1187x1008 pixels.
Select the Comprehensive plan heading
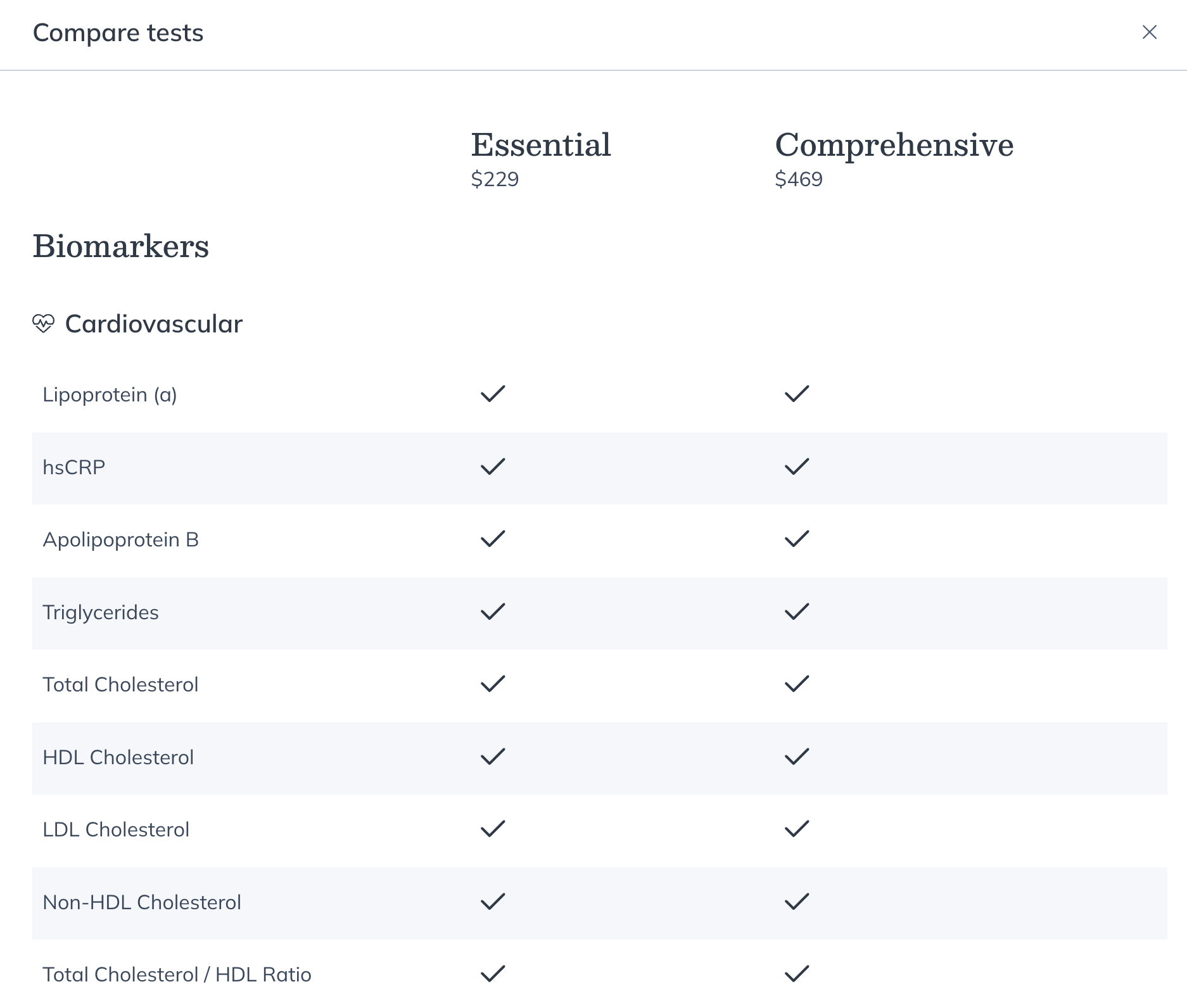(894, 146)
